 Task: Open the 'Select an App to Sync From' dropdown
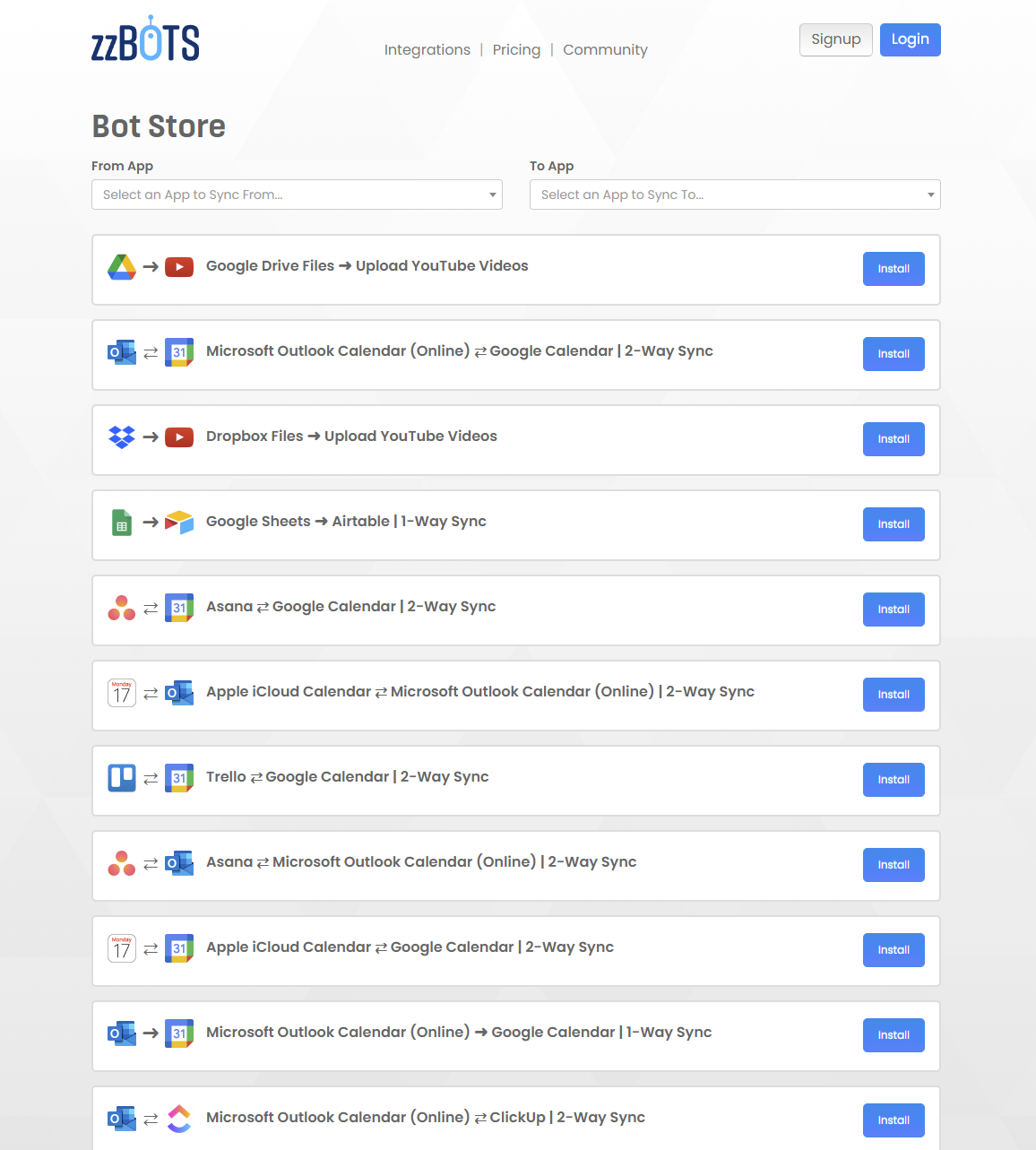297,195
